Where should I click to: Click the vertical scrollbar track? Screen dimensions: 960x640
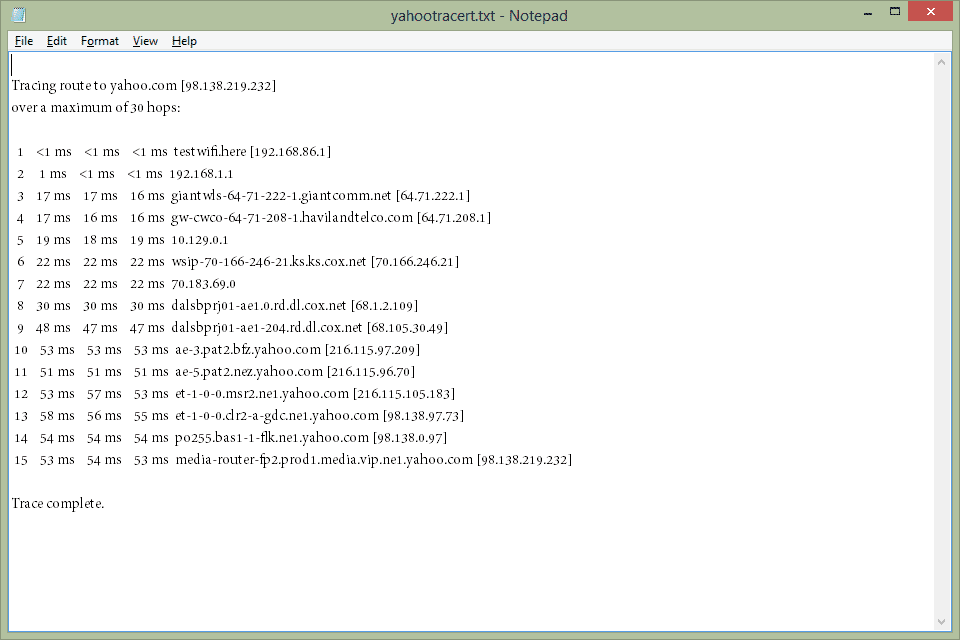[x=941, y=340]
